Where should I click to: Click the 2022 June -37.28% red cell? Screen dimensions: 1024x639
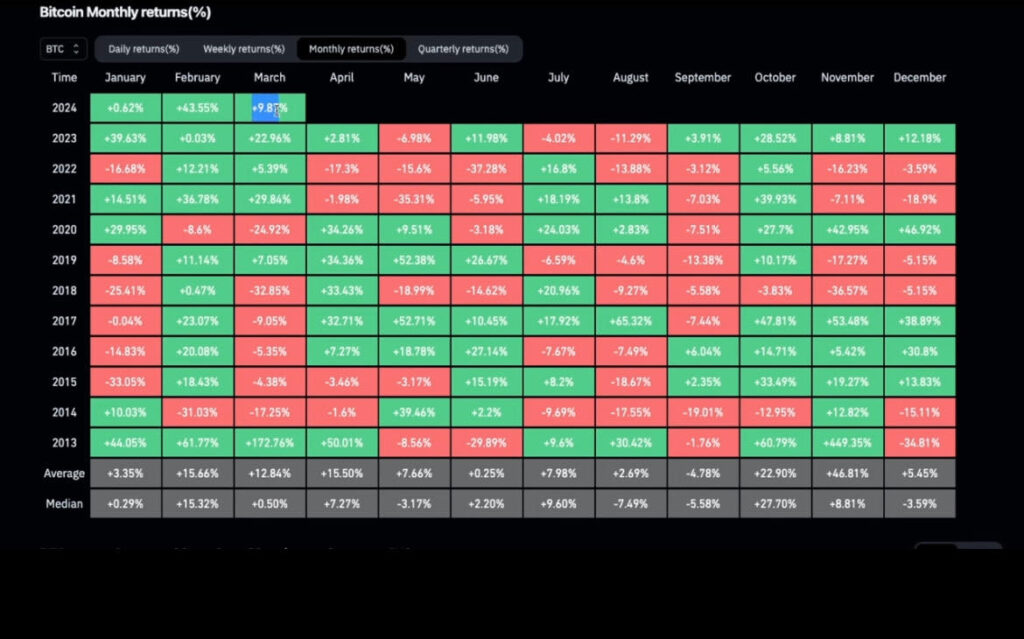(x=486, y=169)
